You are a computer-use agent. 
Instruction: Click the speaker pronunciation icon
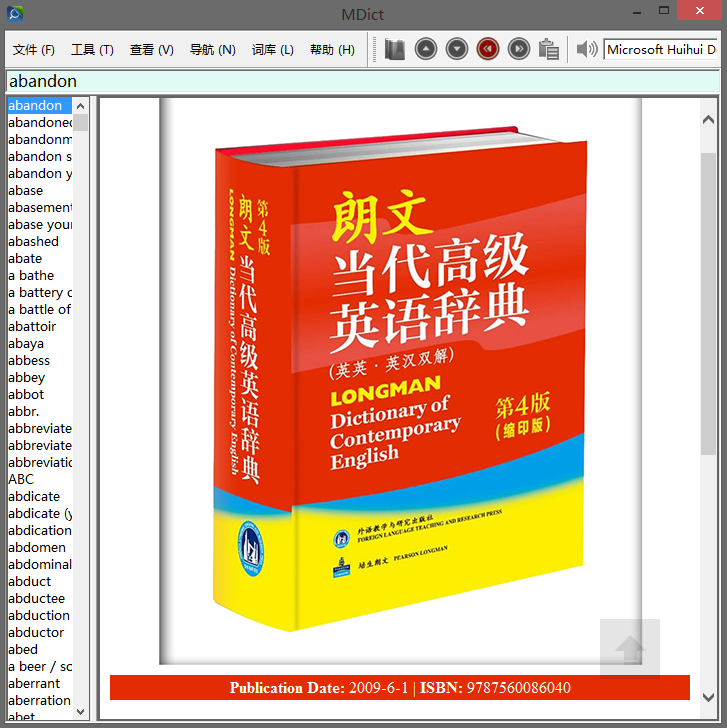click(x=587, y=49)
